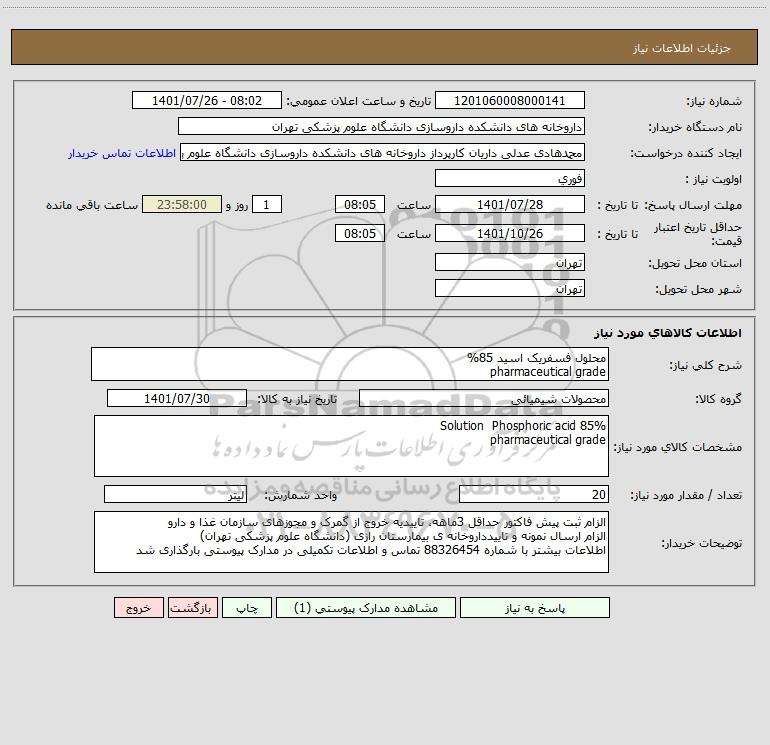Viewport: 770px width, 745px height.
Task: Click the priority field 'فوری'
Action: [510, 178]
